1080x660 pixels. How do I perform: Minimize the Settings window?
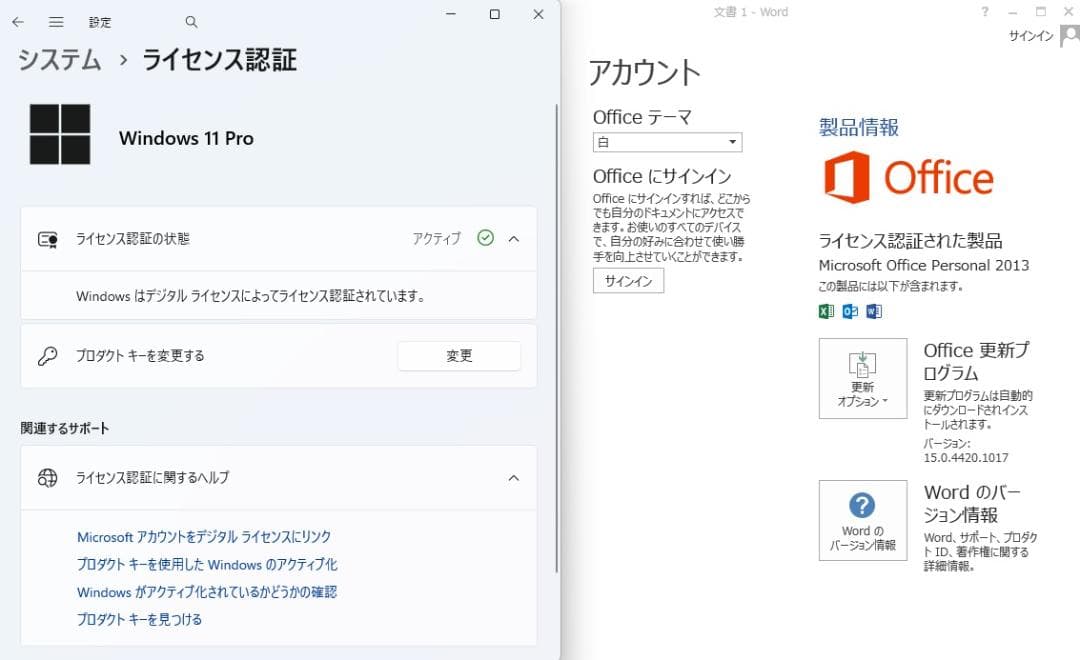tap(451, 14)
